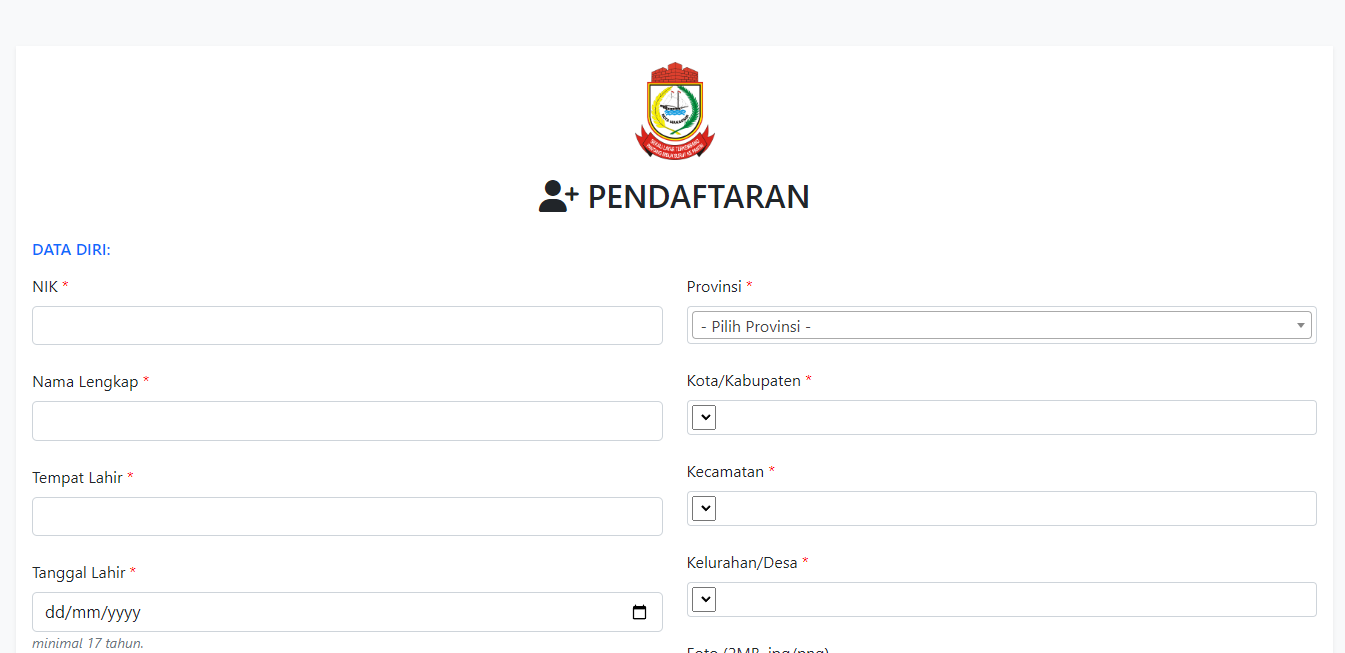Click into the Nama Lengkap text box

pos(347,421)
